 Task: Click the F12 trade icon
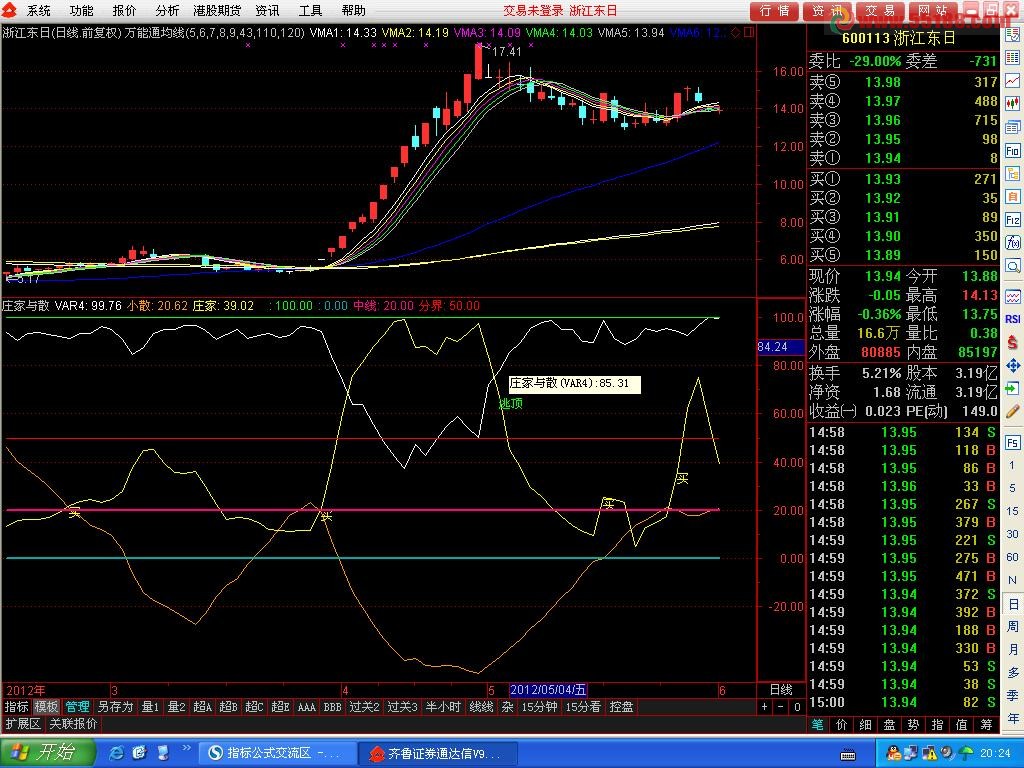(x=1013, y=219)
